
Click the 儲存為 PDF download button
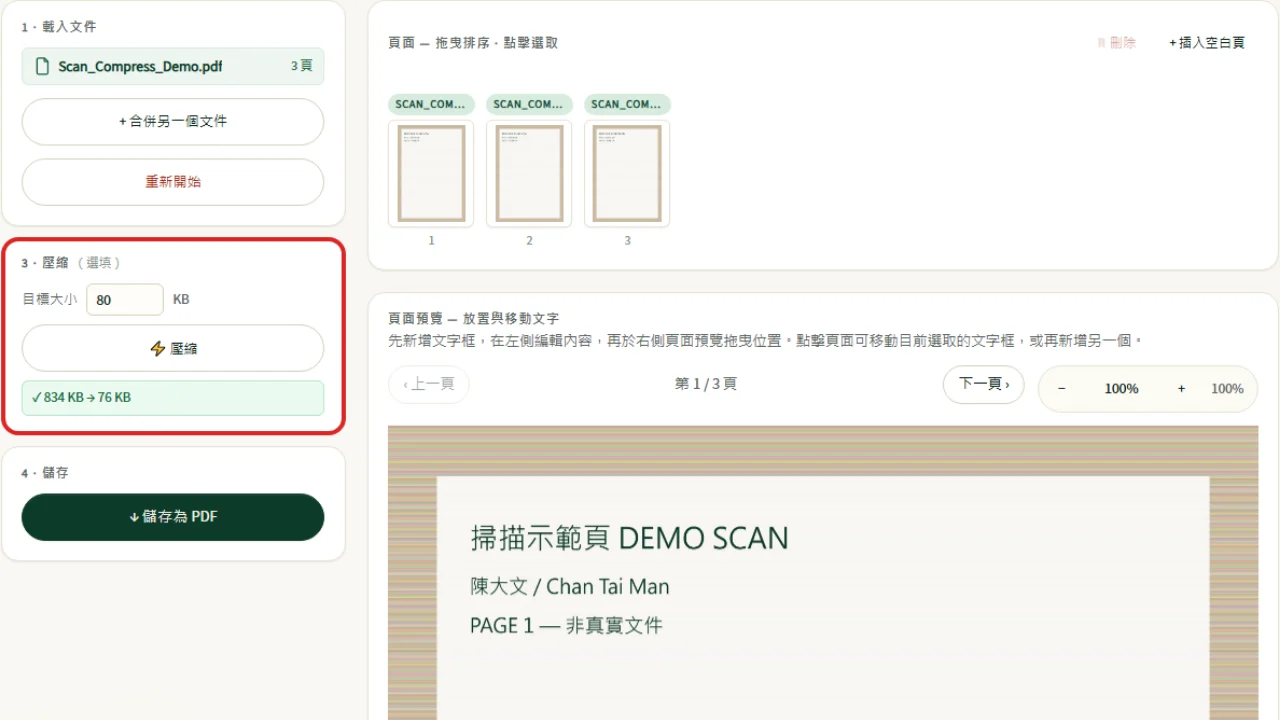[173, 517]
